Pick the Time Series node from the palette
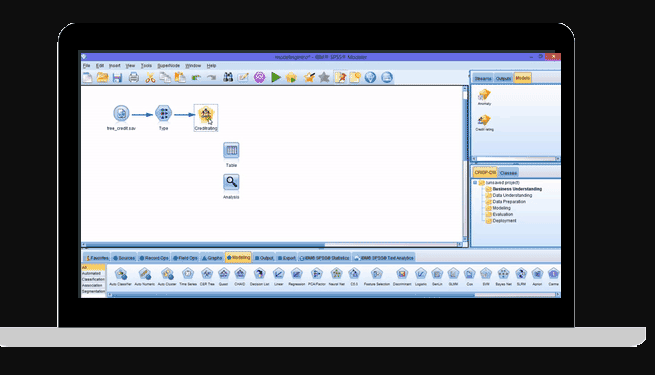Screen dimensions: 655x375 click(x=188, y=276)
